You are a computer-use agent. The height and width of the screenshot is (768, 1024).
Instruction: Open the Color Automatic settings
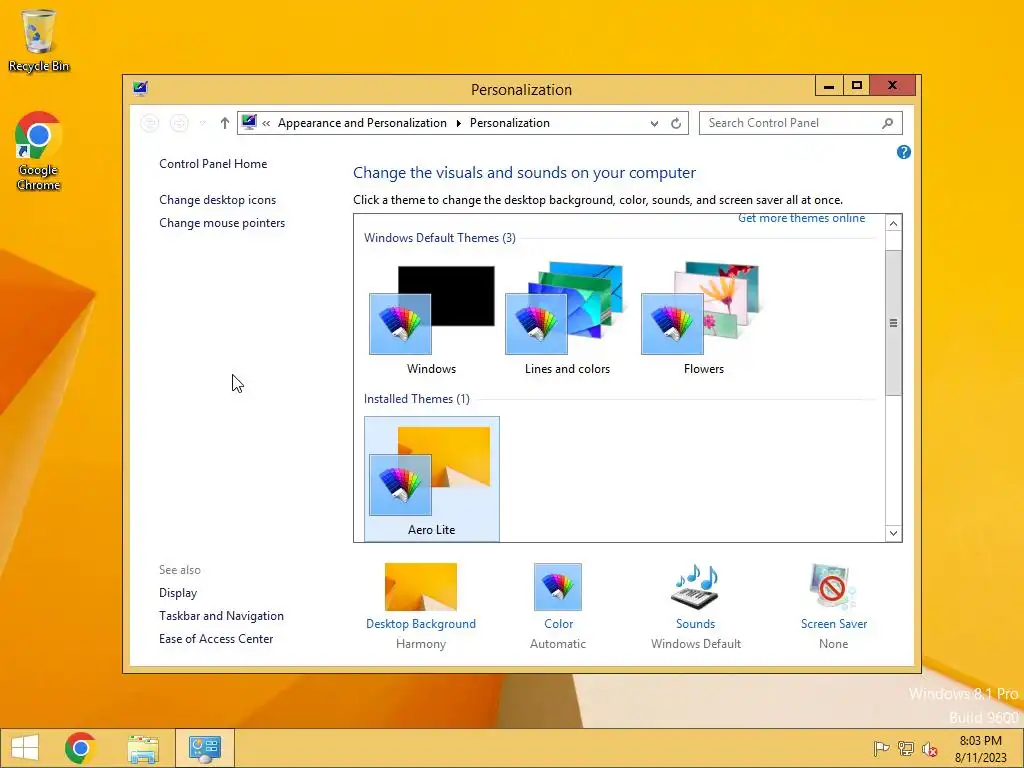click(x=558, y=607)
